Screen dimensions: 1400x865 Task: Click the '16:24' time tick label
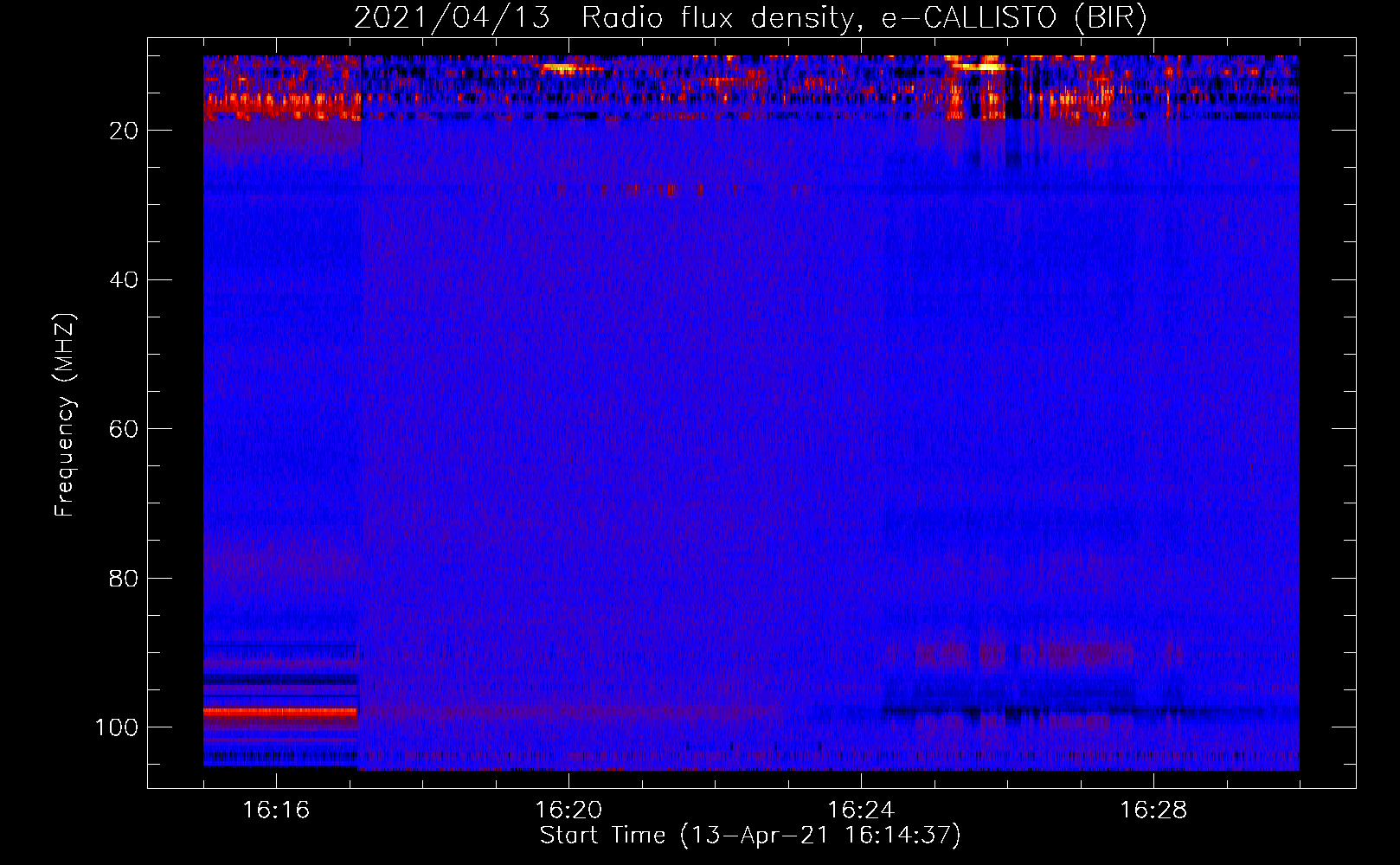tap(861, 811)
